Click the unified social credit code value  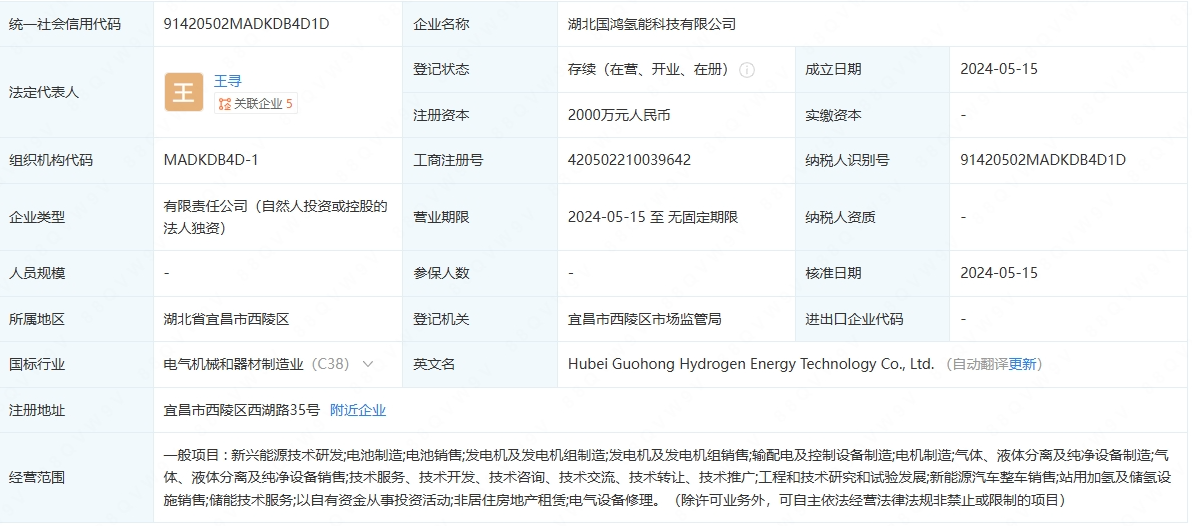(x=246, y=24)
